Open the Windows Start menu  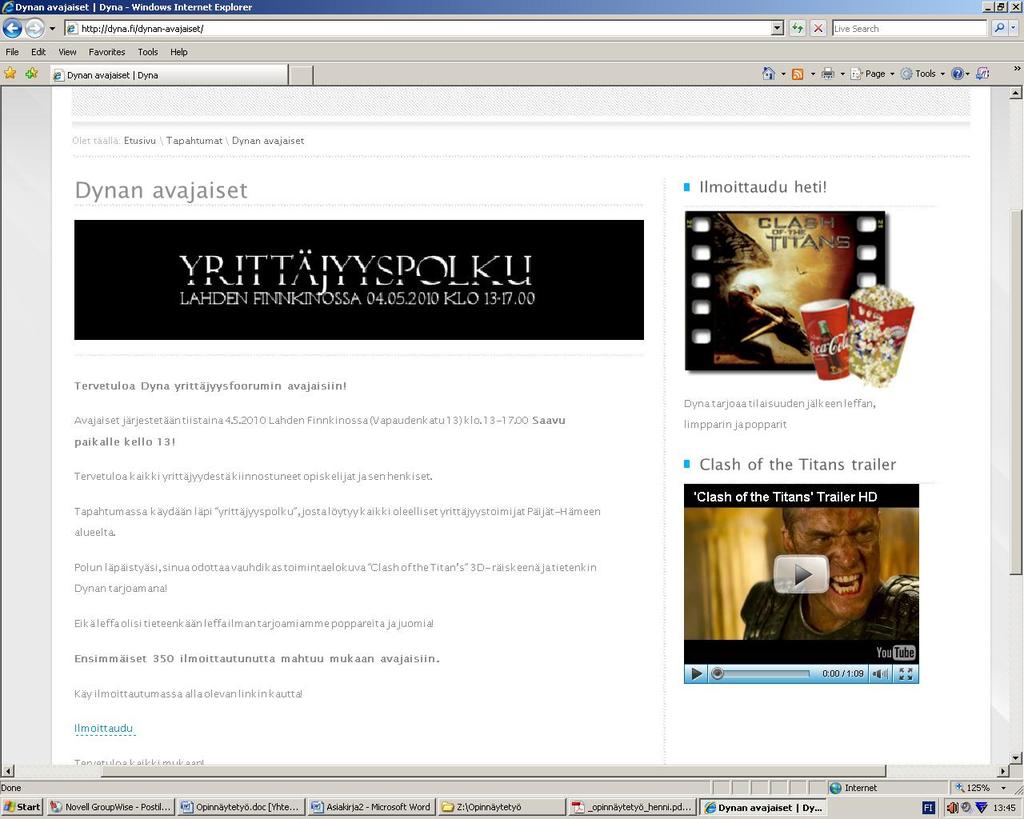22,807
